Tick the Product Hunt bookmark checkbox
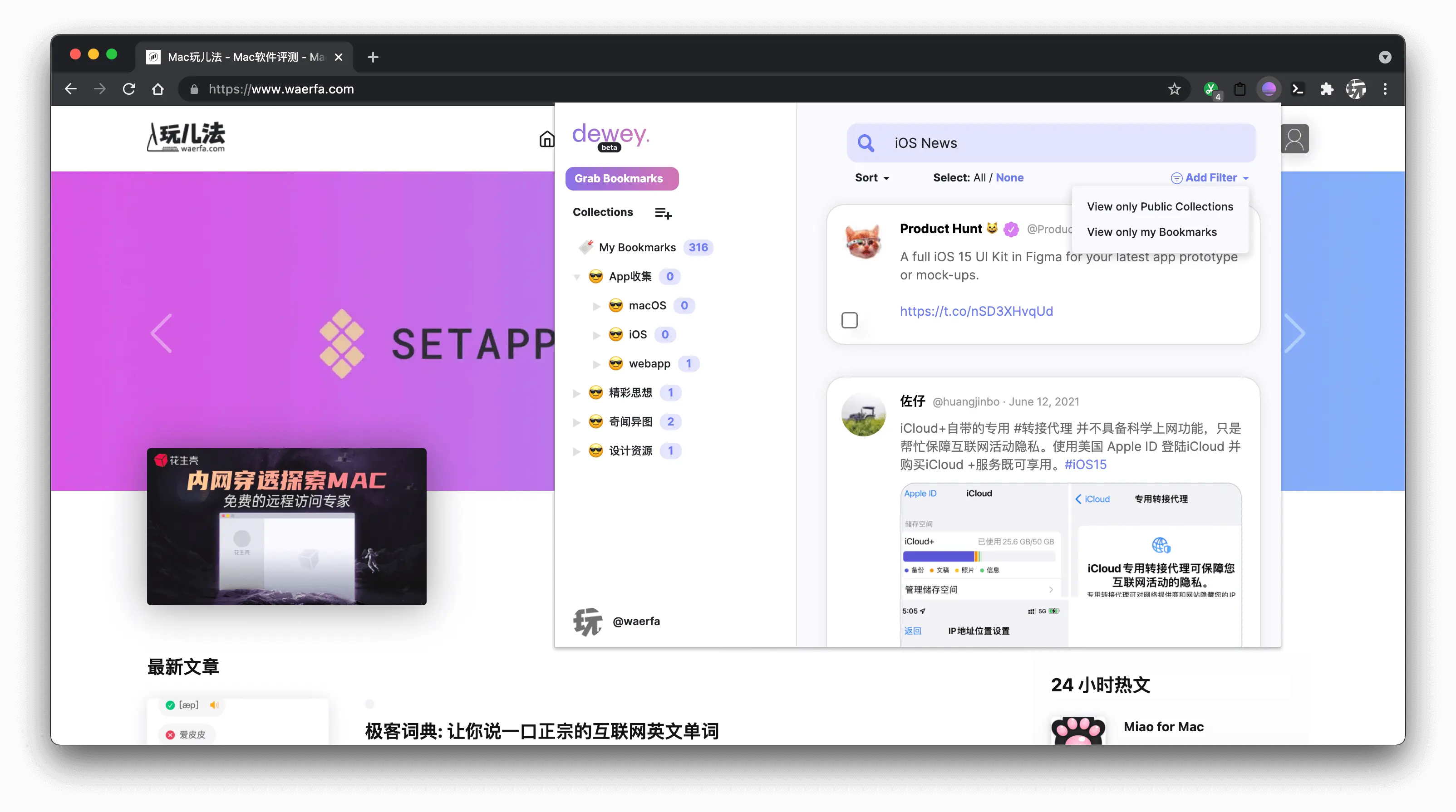The image size is (1456, 812). point(850,320)
